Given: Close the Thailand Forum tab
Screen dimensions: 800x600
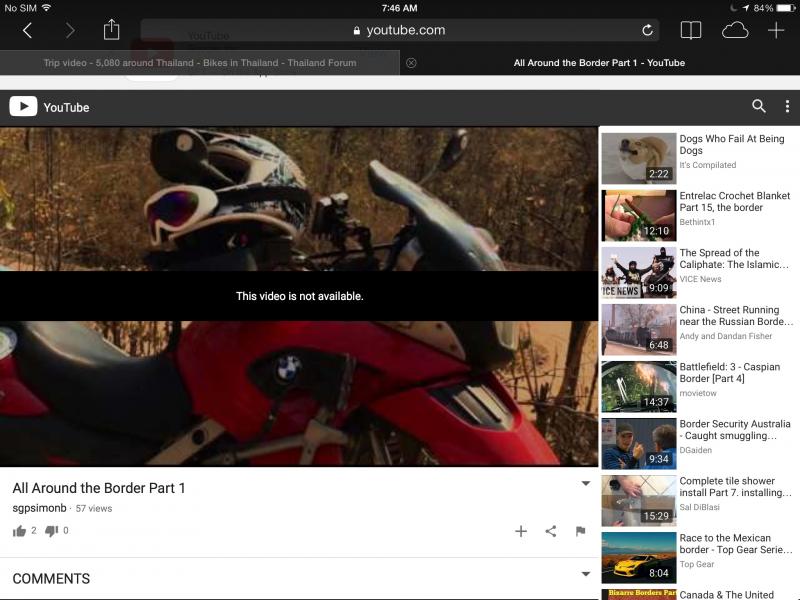Looking at the screenshot, I should pyautogui.click(x=411, y=63).
